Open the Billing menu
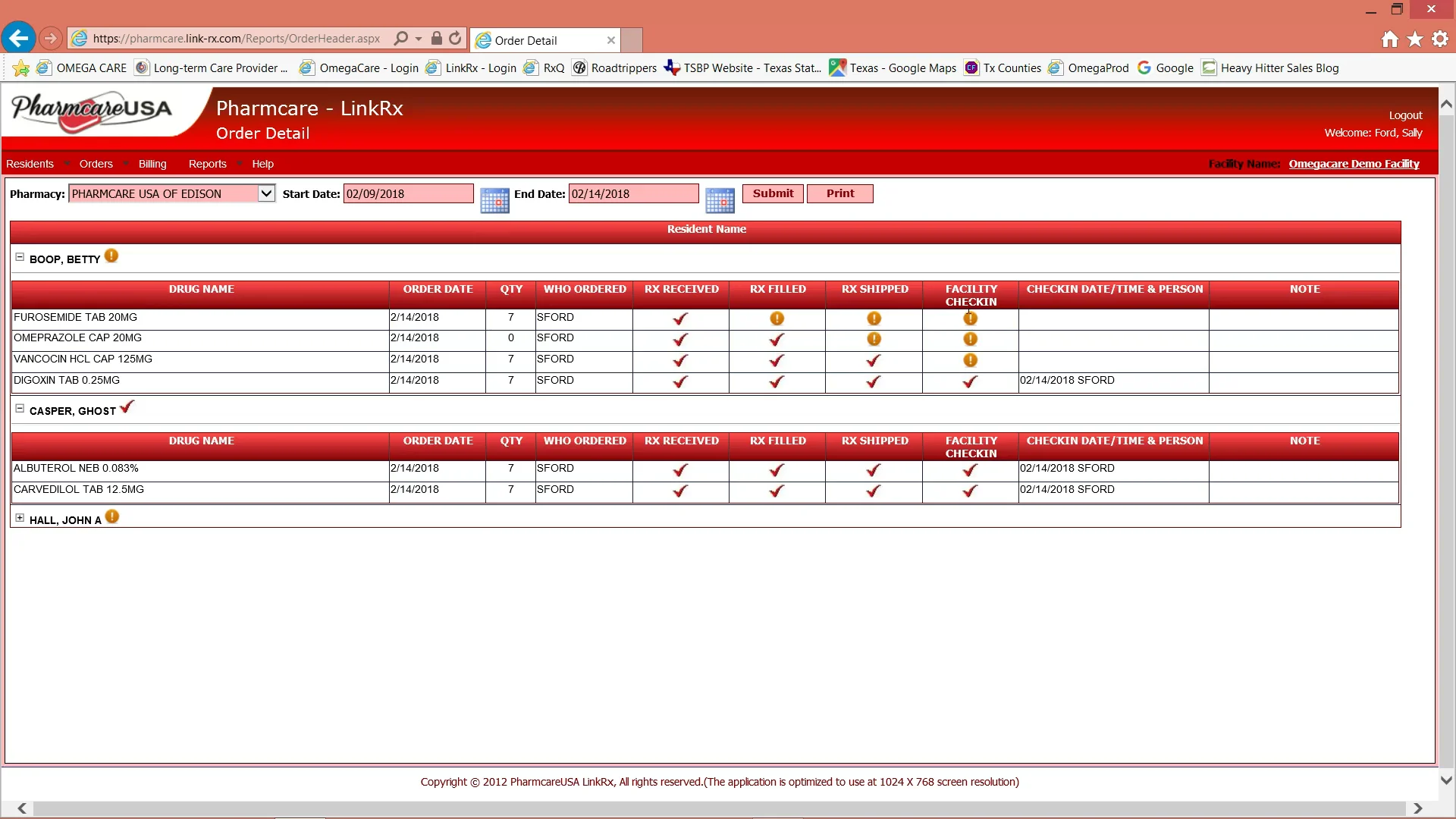Image resolution: width=1456 pixels, height=819 pixels. point(152,164)
